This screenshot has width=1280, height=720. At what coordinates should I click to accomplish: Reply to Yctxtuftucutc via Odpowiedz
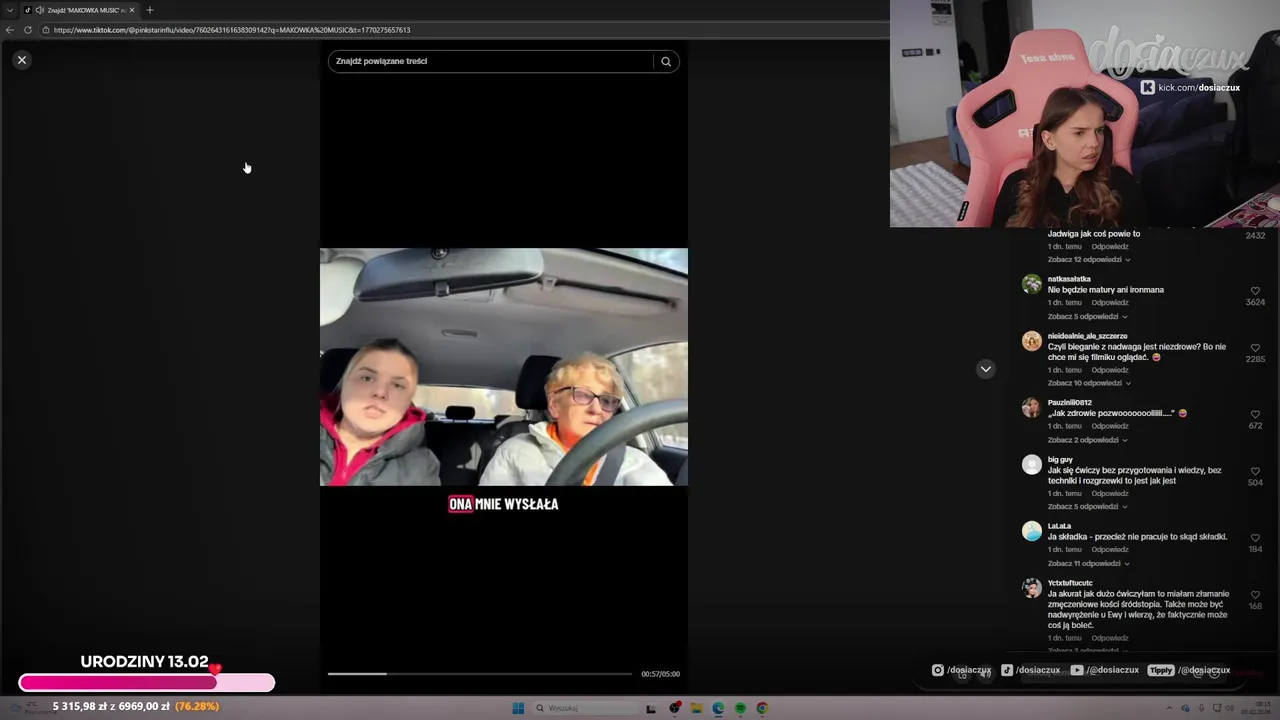1110,638
